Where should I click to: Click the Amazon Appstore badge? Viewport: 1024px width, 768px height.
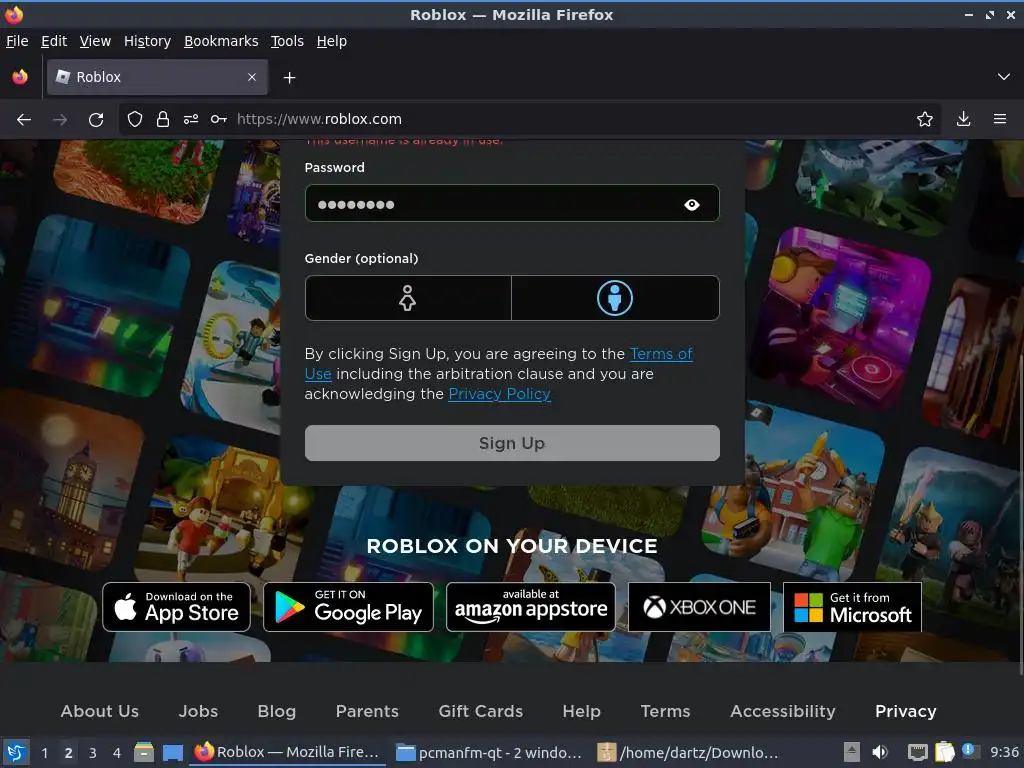(531, 607)
